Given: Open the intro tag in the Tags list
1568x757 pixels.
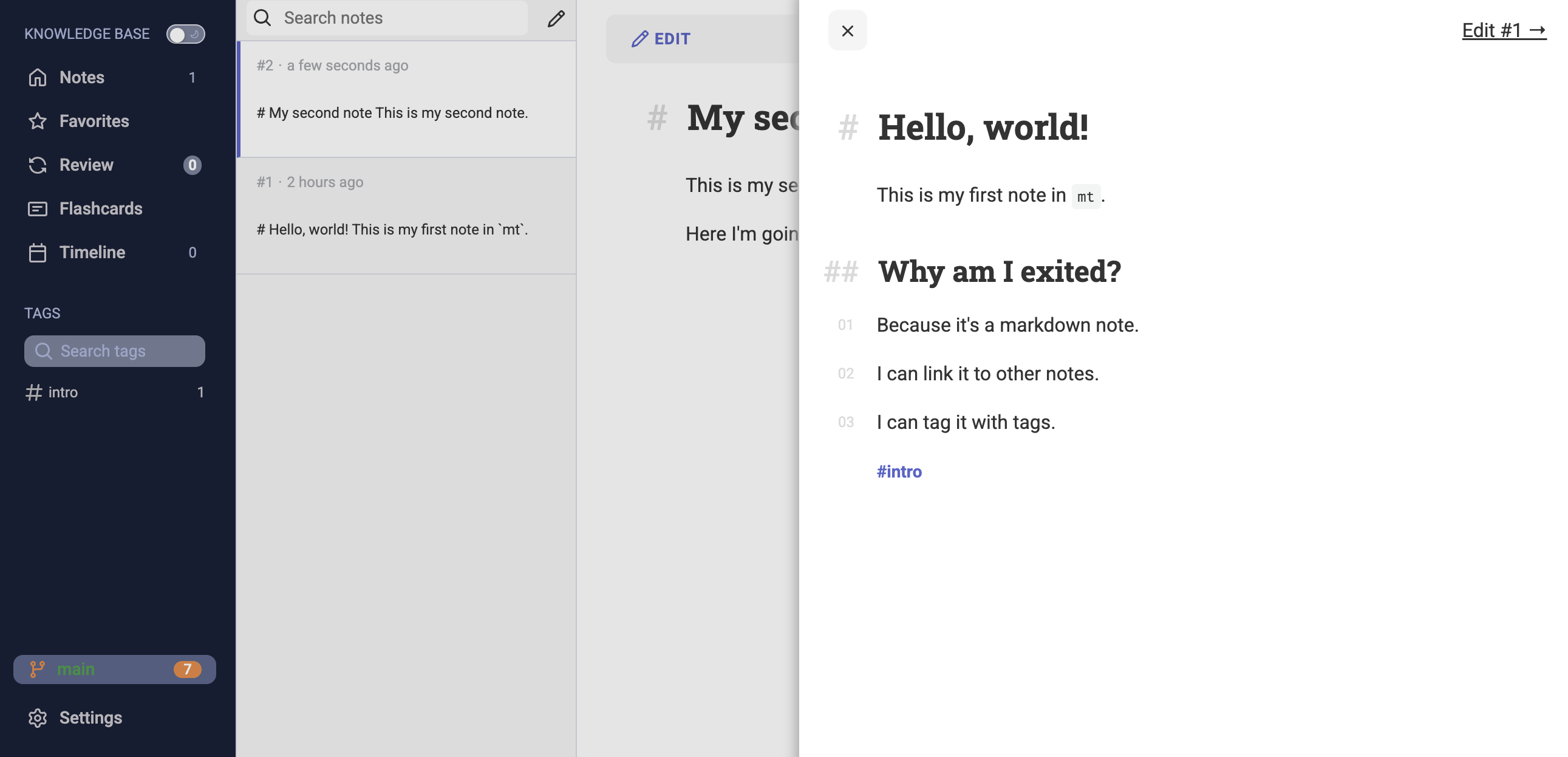Looking at the screenshot, I should 63,392.
